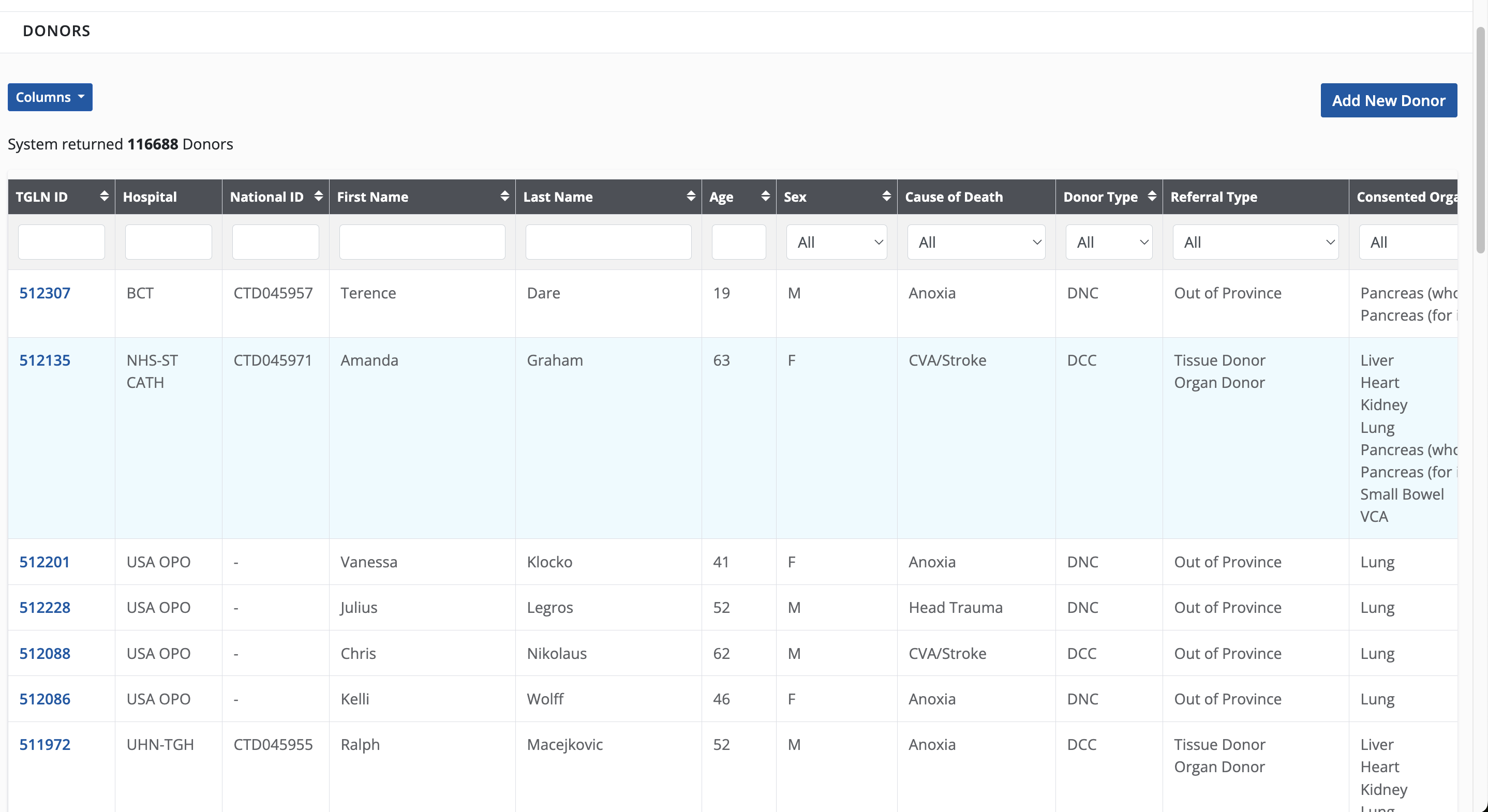Sort by Donor Type arrows
The height and width of the screenshot is (812, 1488).
pyautogui.click(x=1152, y=197)
